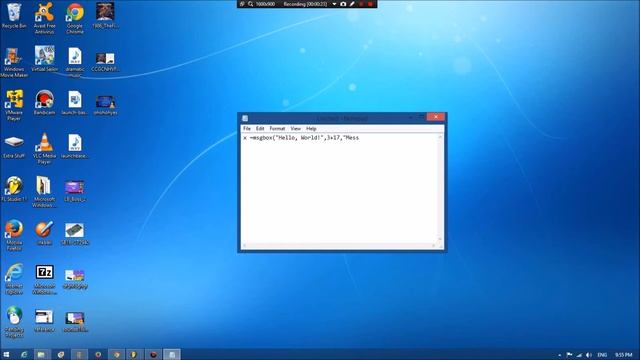
Task: Switch to Notepad taskbar button
Action: click(x=172, y=355)
